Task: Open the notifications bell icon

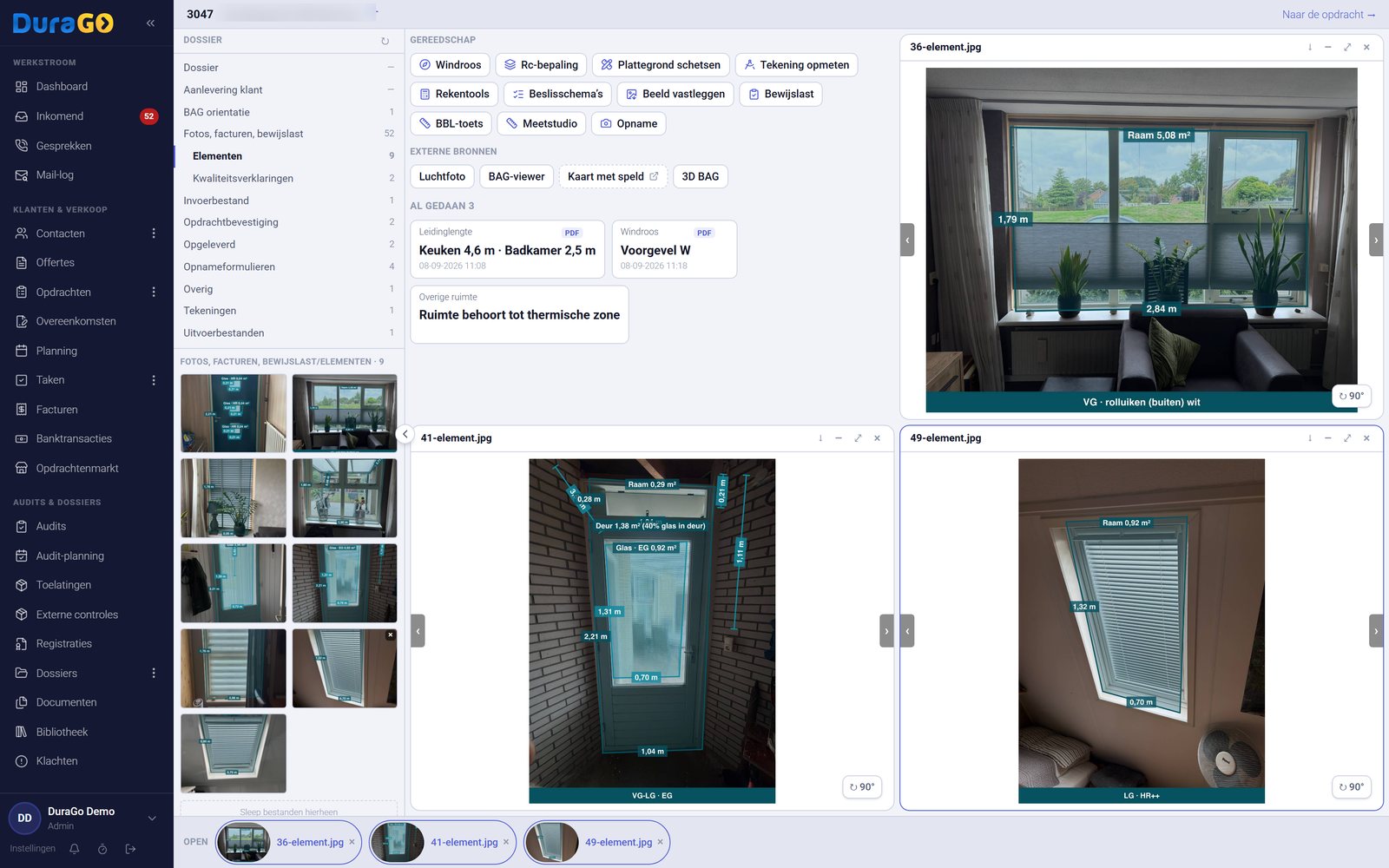Action: click(75, 849)
